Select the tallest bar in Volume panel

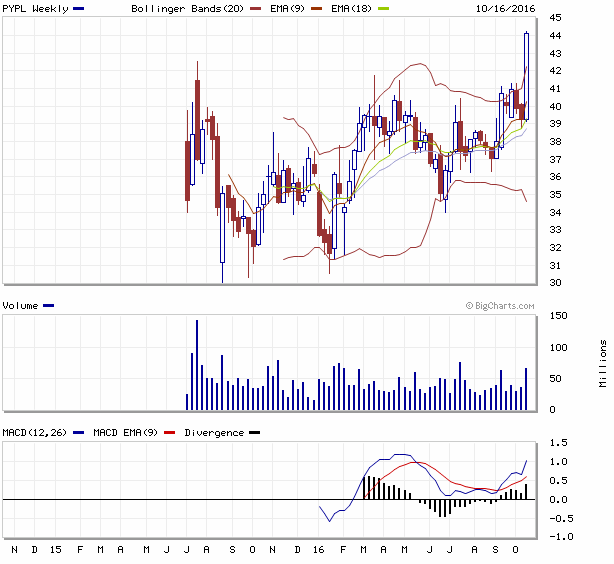(x=197, y=365)
